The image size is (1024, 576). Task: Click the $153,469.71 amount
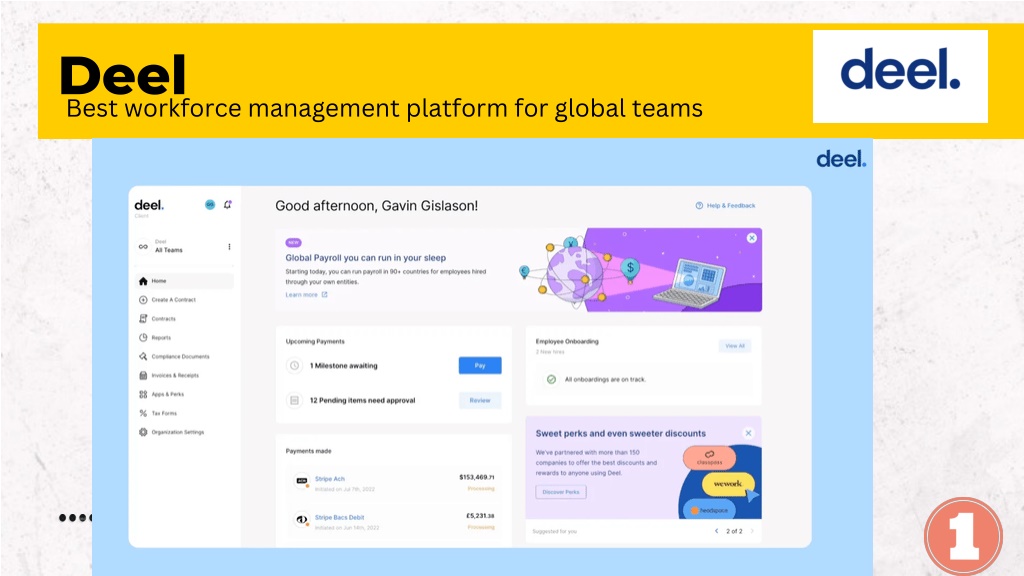[x=477, y=477]
